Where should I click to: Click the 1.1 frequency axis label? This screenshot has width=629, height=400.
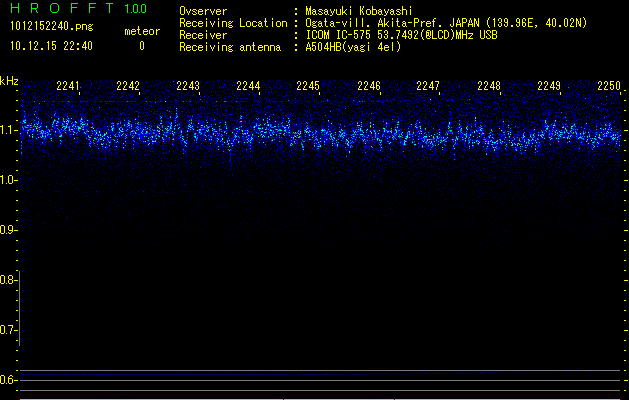[x=9, y=130]
